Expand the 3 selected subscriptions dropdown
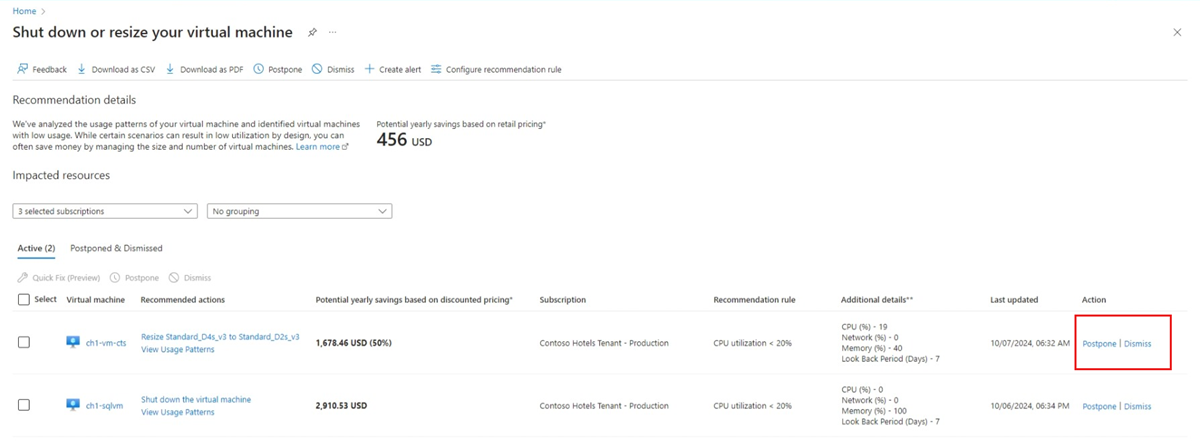Screen dimensions: 1200x446 pyautogui.click(x=105, y=211)
